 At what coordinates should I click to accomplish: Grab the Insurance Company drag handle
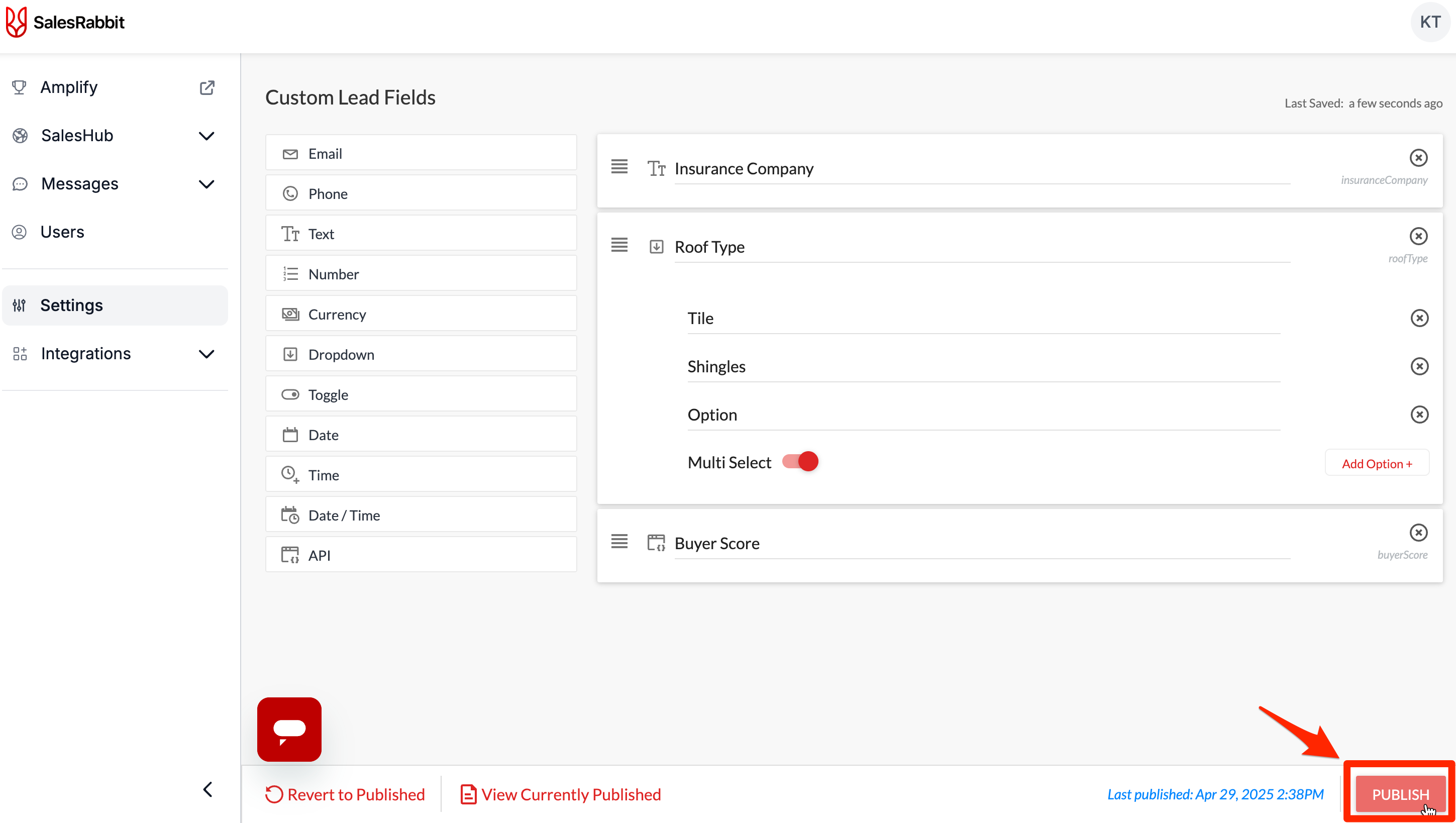point(619,166)
